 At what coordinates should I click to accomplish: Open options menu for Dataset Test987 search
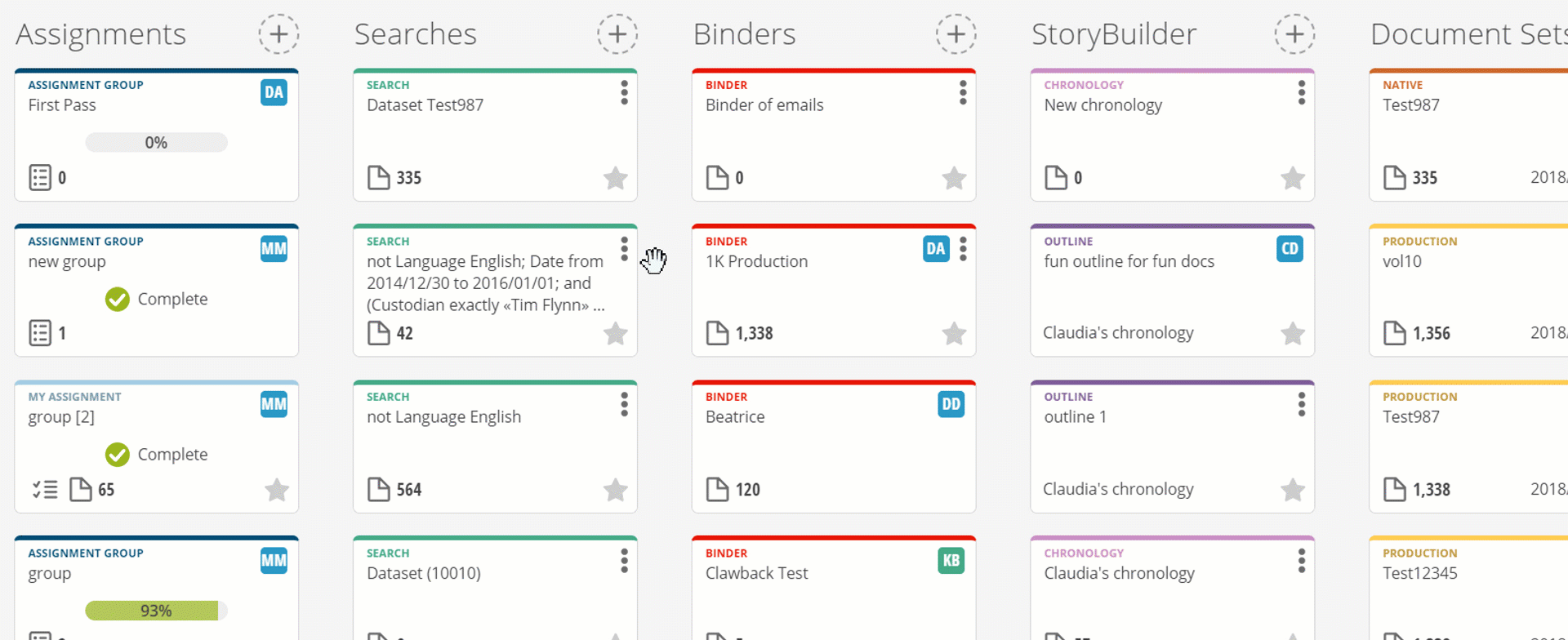point(624,92)
